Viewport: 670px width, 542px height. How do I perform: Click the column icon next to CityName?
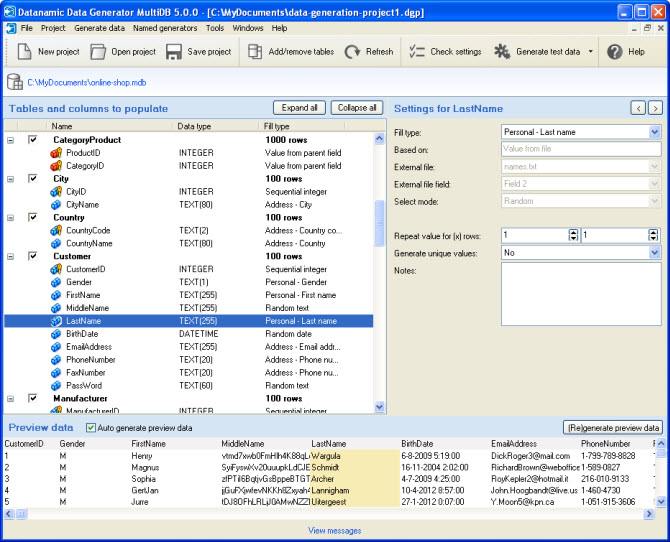[56, 205]
